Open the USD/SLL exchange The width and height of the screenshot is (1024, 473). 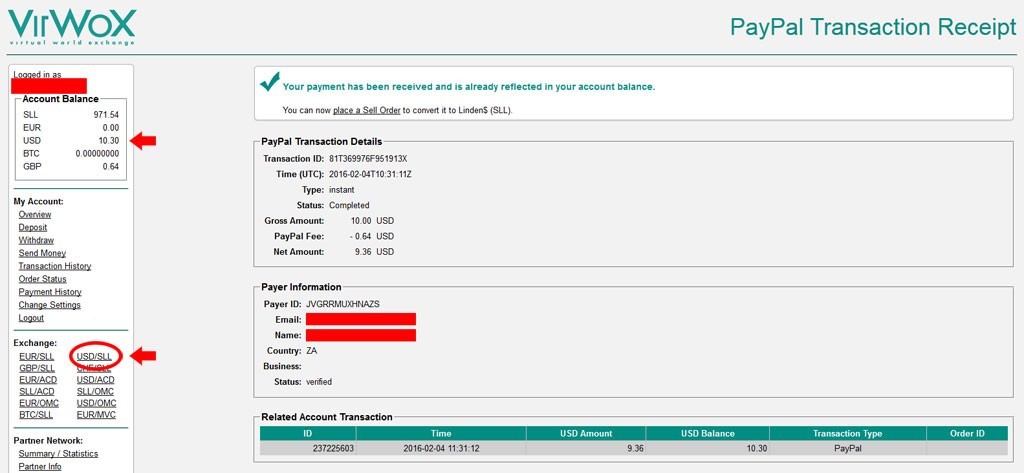tap(94, 357)
